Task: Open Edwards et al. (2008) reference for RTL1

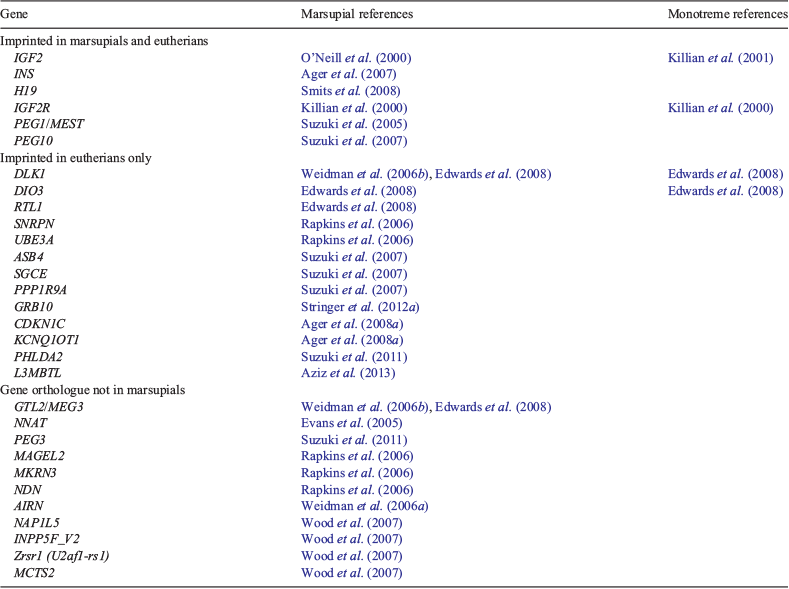Action: point(358,207)
